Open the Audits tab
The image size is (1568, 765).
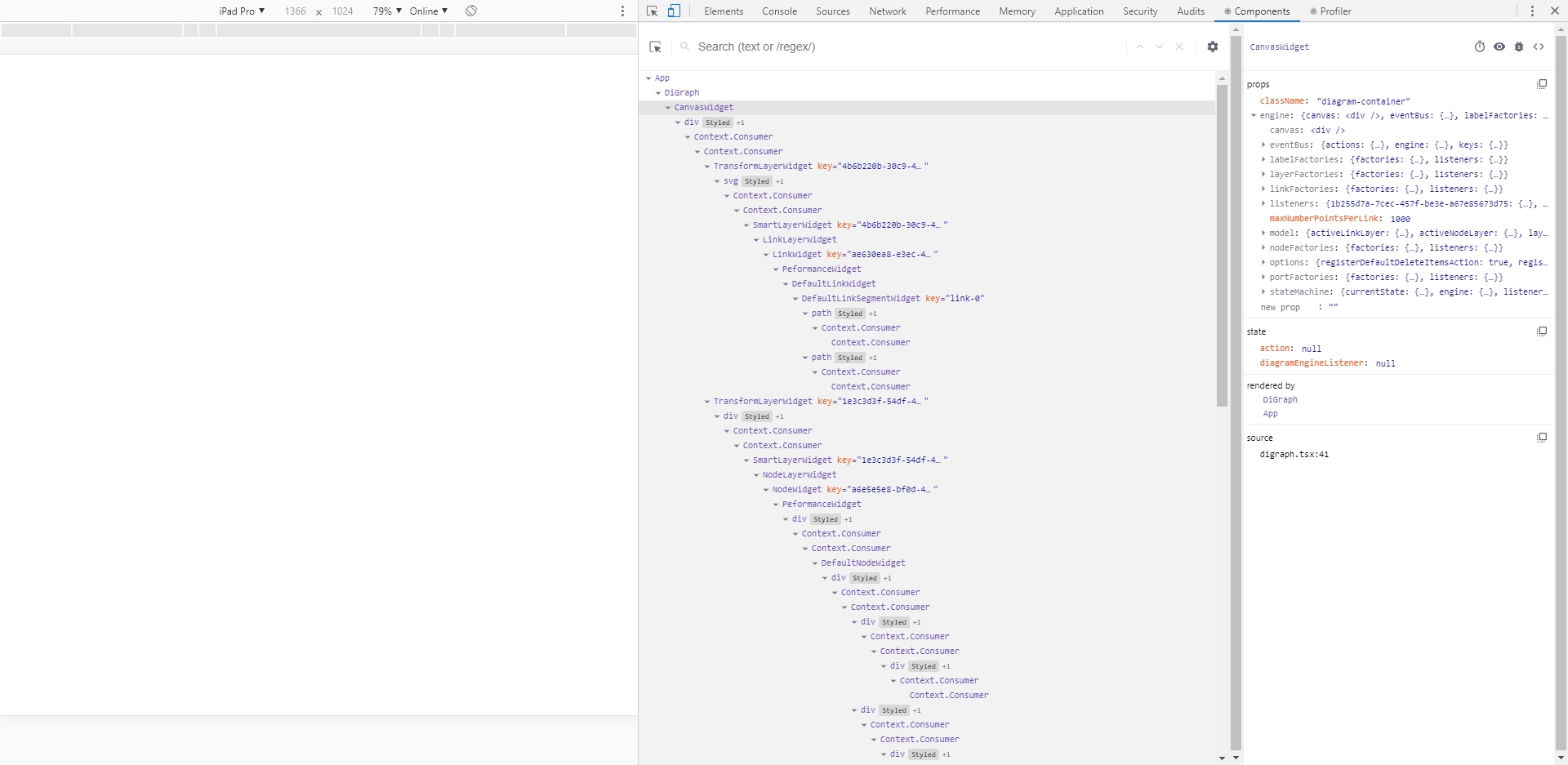1191,11
